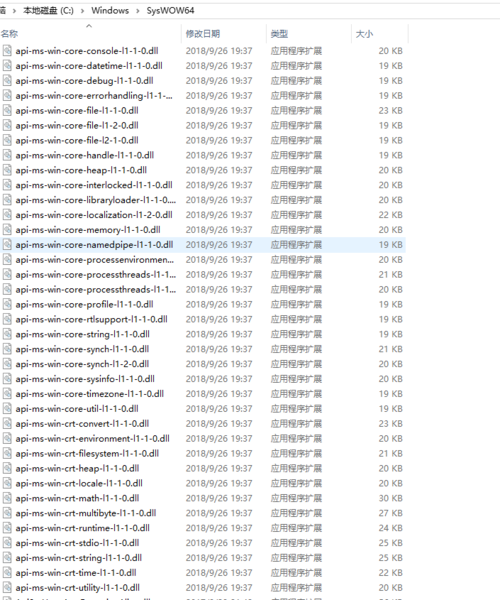The image size is (500, 600).
Task: Click the icon for api-ms-win-core-memory-l1-1-0.dll
Action: tap(7, 230)
